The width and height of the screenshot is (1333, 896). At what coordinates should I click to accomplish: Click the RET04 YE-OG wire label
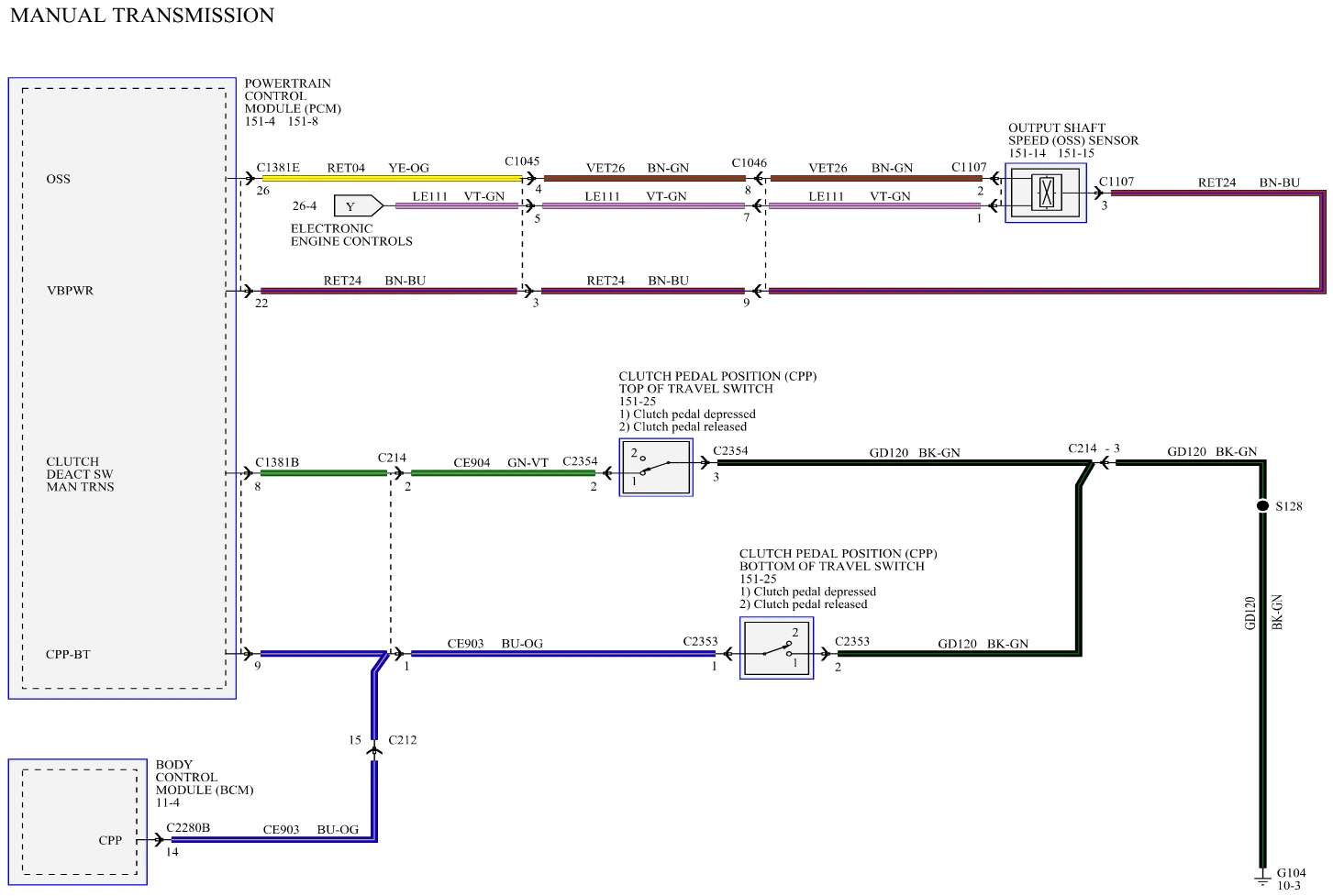[378, 168]
